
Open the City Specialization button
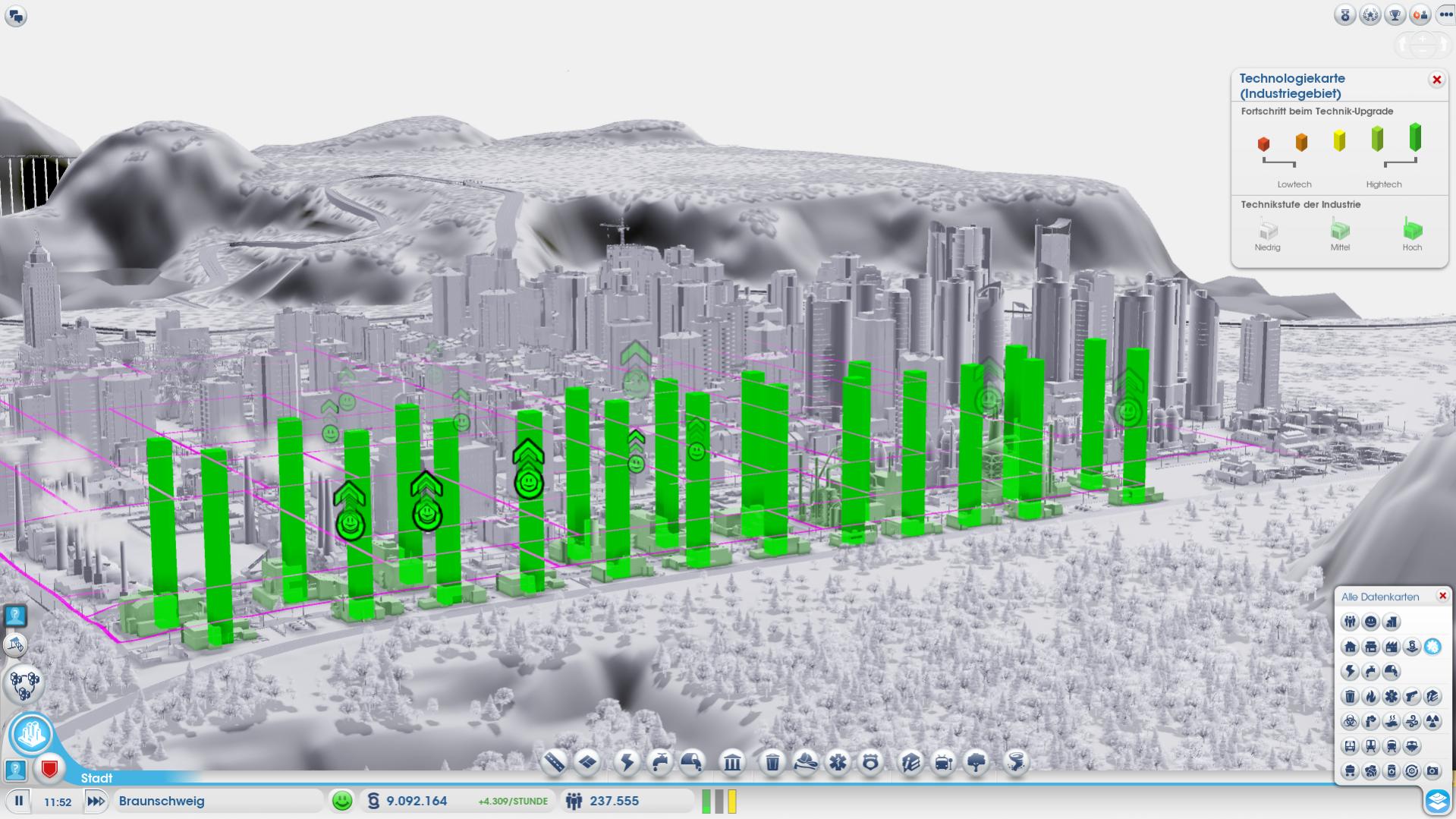(x=32, y=734)
